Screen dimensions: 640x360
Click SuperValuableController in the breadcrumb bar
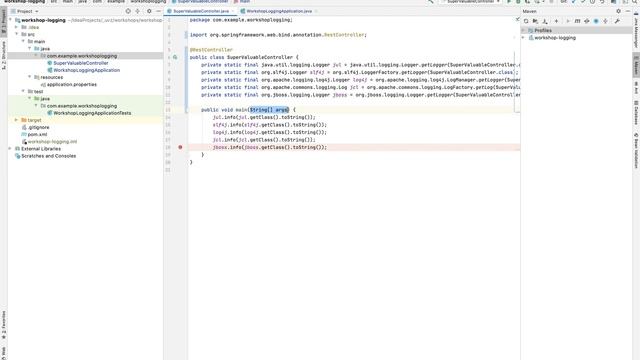(202, 2)
